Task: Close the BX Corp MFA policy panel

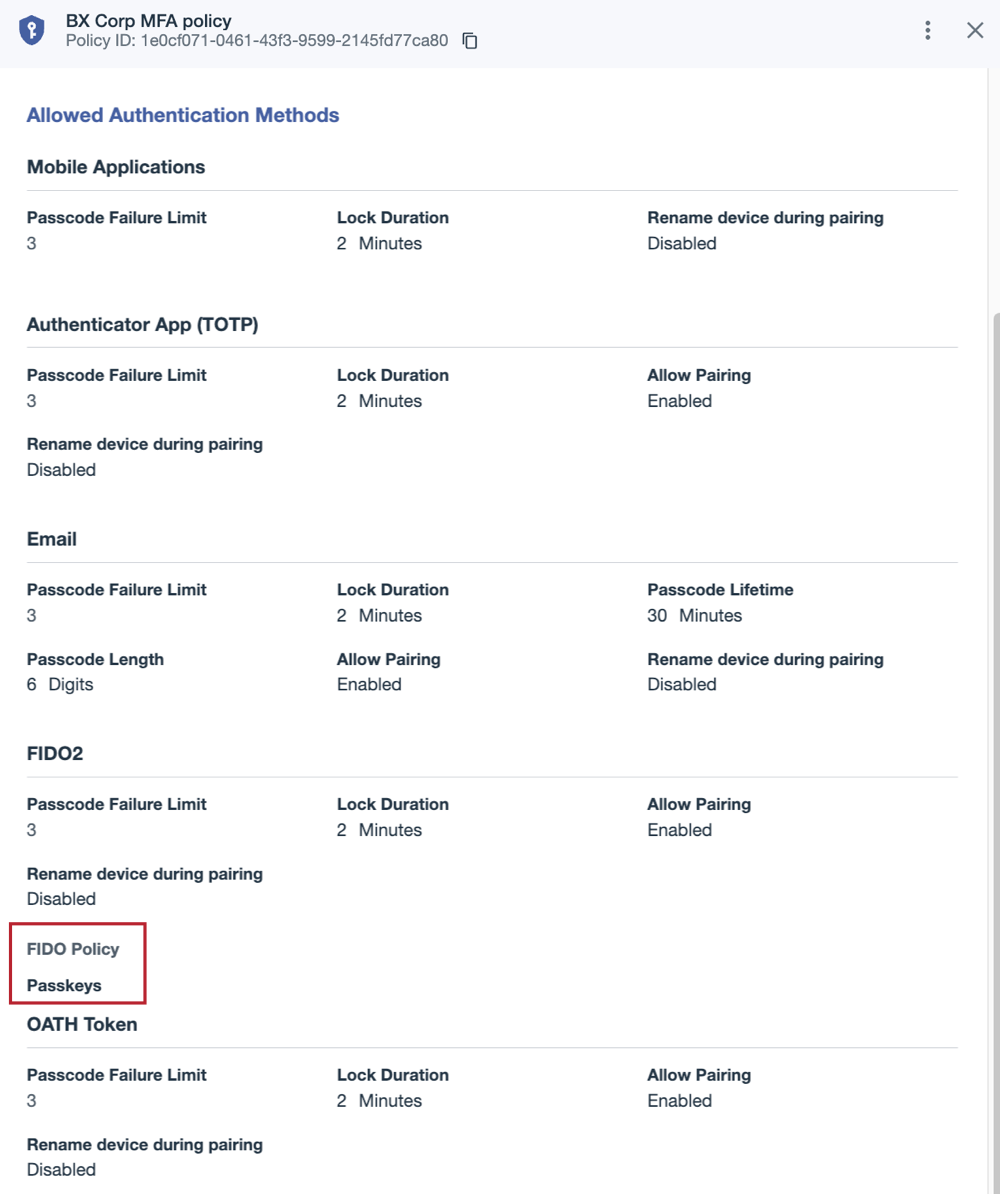Action: [975, 30]
